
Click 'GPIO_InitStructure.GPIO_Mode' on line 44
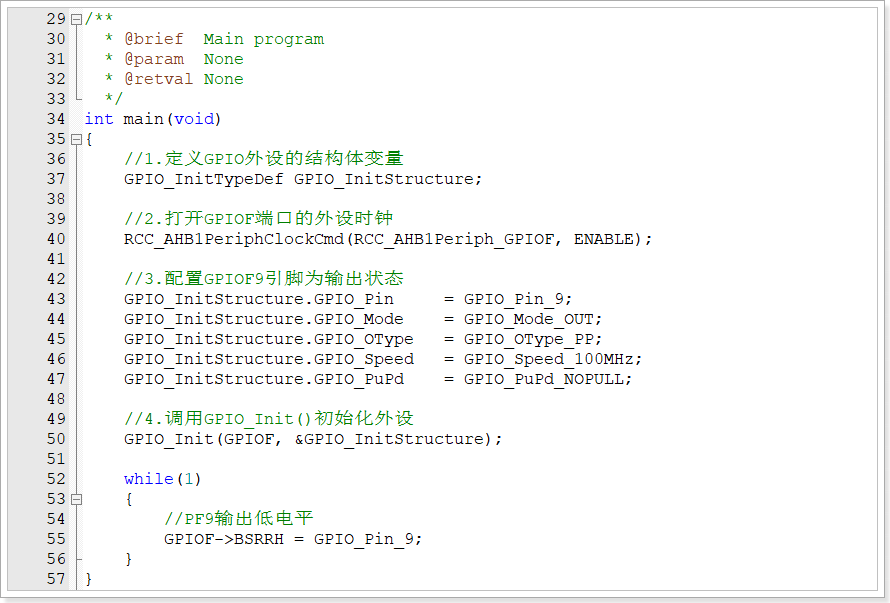coord(263,319)
